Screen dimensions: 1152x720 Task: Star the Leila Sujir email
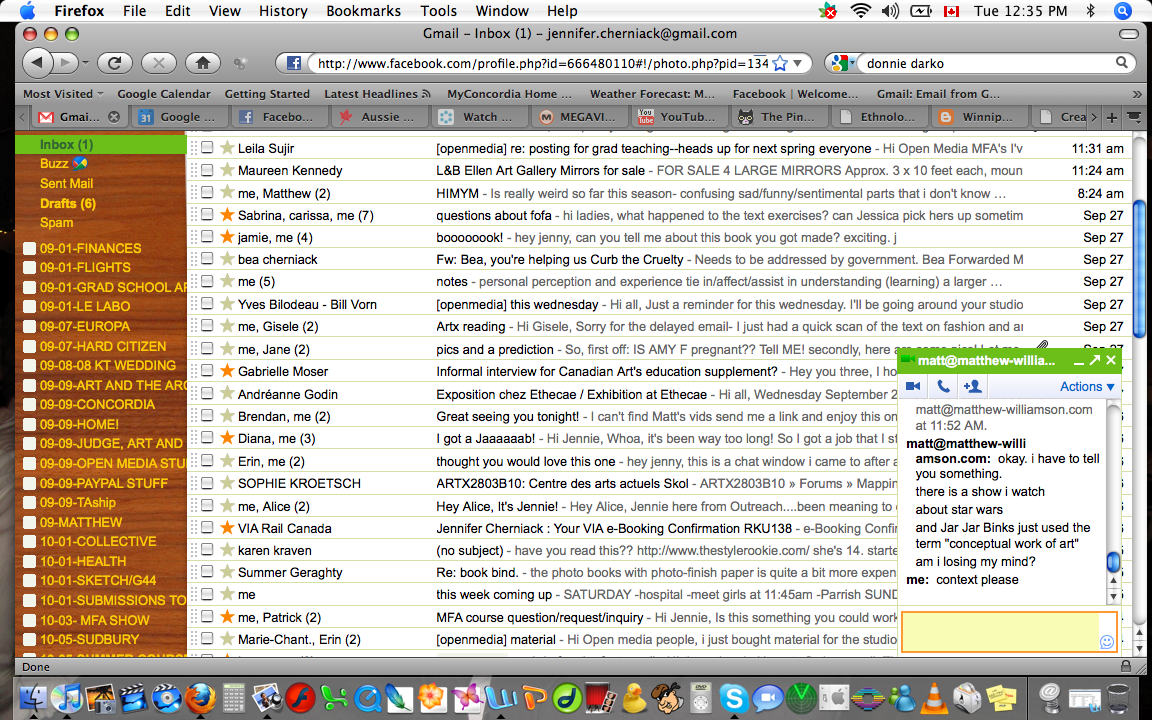227,148
